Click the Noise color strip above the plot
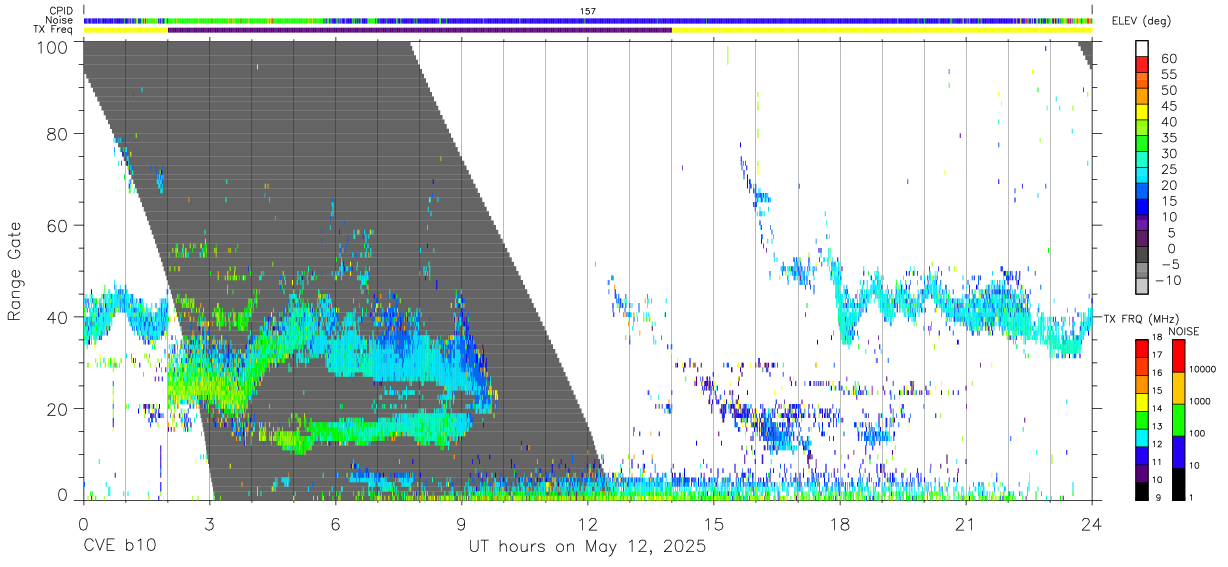 (588, 20)
